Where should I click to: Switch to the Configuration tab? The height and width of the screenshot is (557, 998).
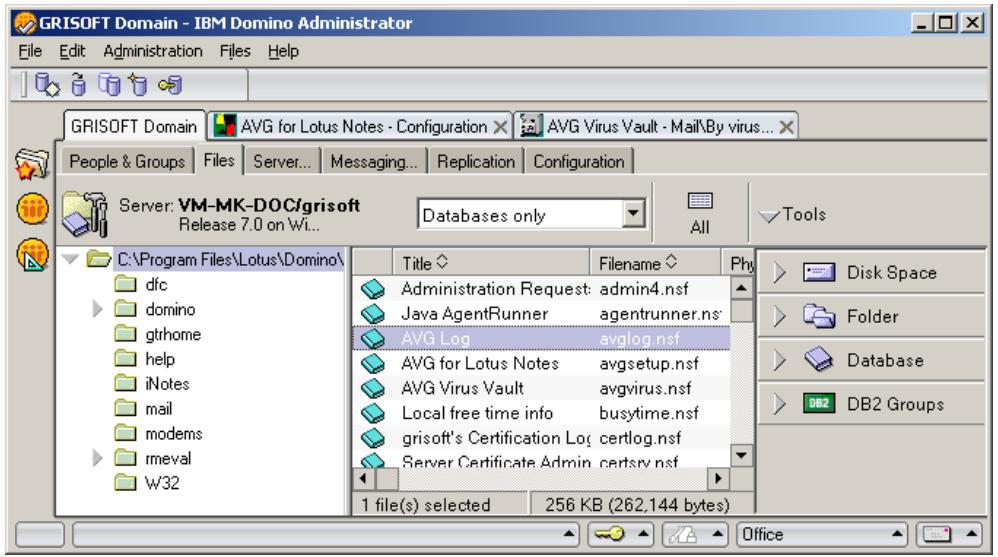coord(579,162)
